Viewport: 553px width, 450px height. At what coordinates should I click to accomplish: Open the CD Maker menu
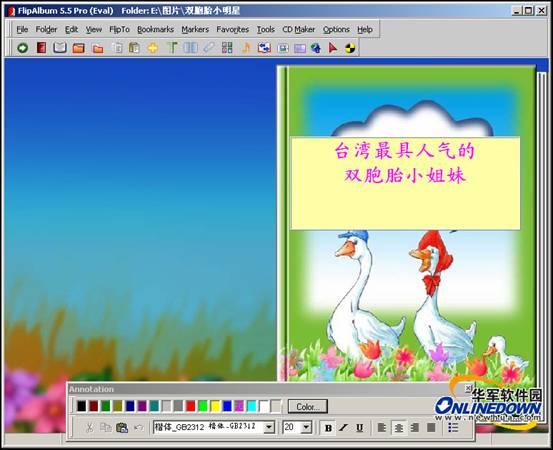pos(298,29)
